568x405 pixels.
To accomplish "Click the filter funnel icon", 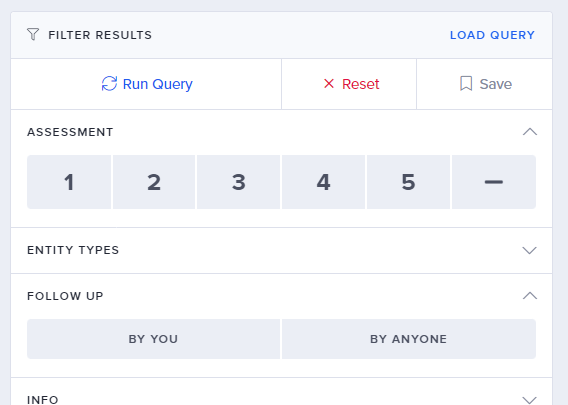I will pos(33,34).
